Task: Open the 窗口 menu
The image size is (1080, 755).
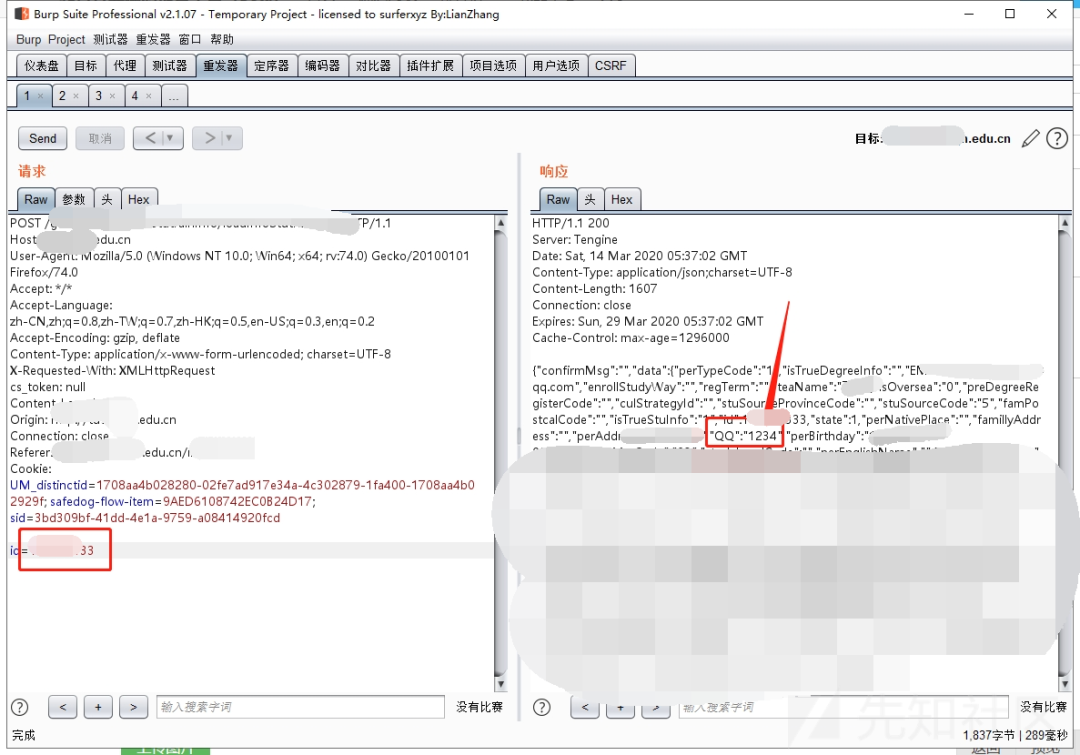Action: (x=190, y=39)
